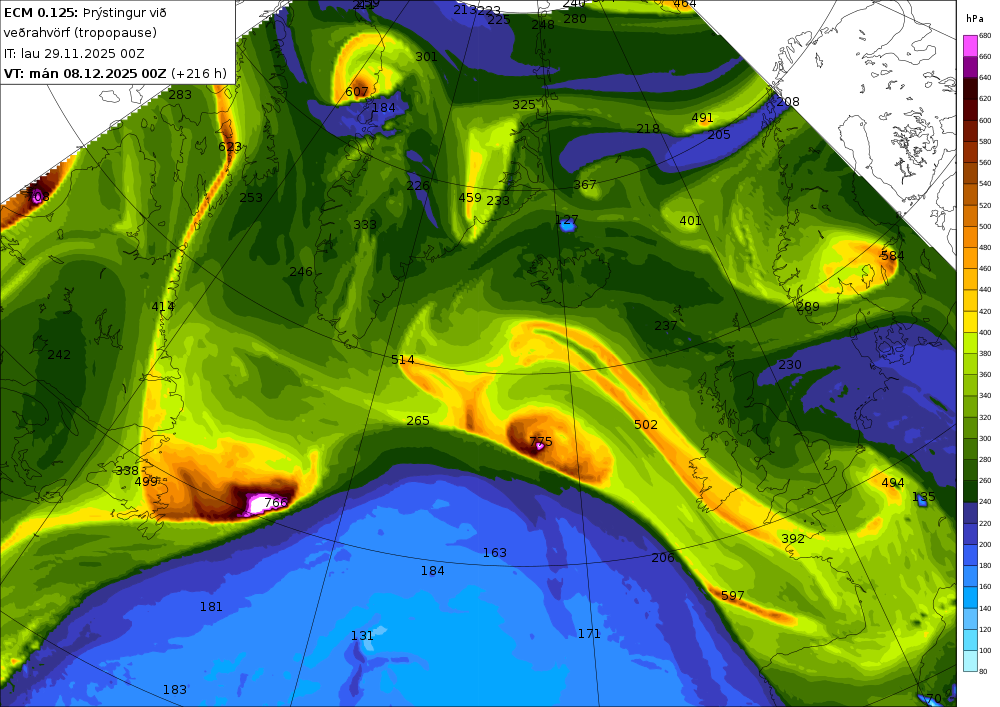This screenshot has height=707, width=1000.
Task: Click the 'IT: lau 29.11.2025 00Z' line
Action: pos(74,54)
